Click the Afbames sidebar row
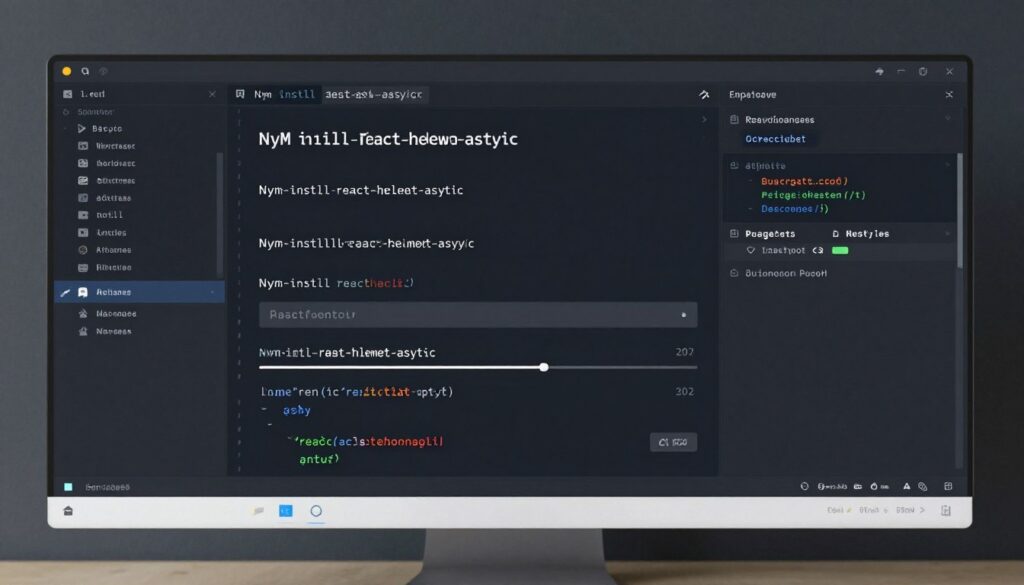Image resolution: width=1024 pixels, height=585 pixels. tap(114, 250)
